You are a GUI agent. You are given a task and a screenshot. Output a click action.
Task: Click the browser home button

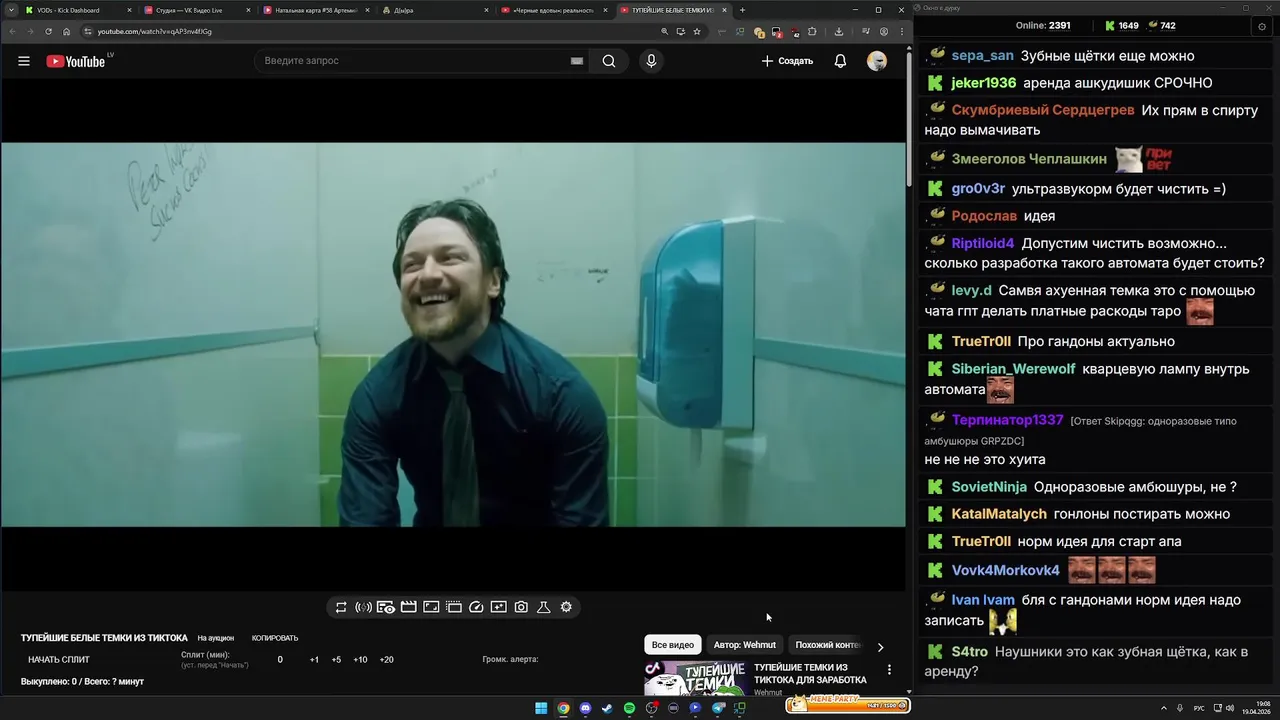67,31
